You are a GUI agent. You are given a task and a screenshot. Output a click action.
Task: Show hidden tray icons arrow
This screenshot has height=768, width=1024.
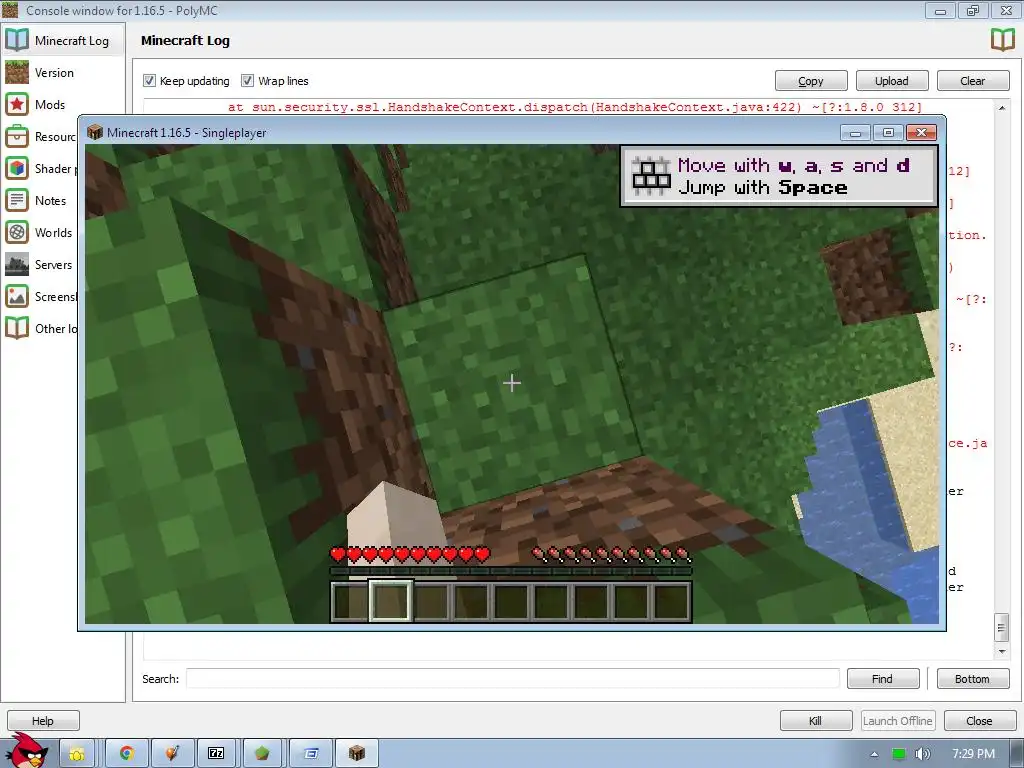tap(874, 754)
